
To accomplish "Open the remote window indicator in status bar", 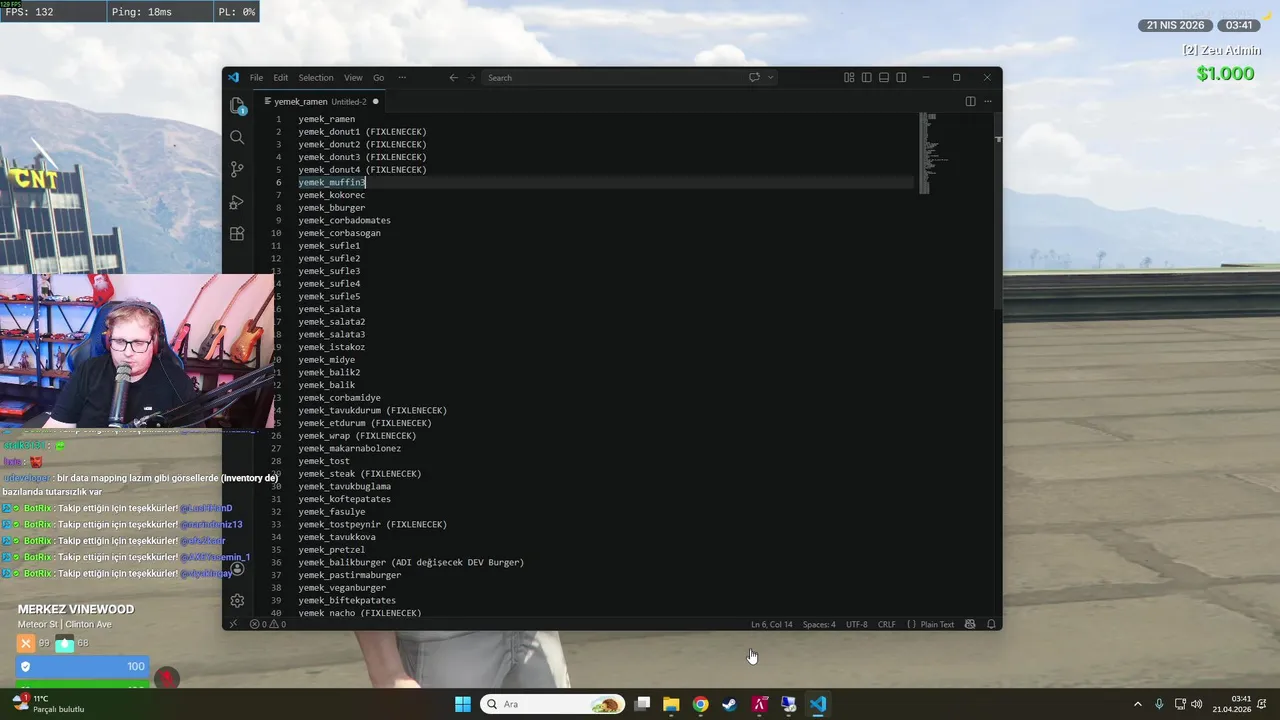I will click(233, 624).
